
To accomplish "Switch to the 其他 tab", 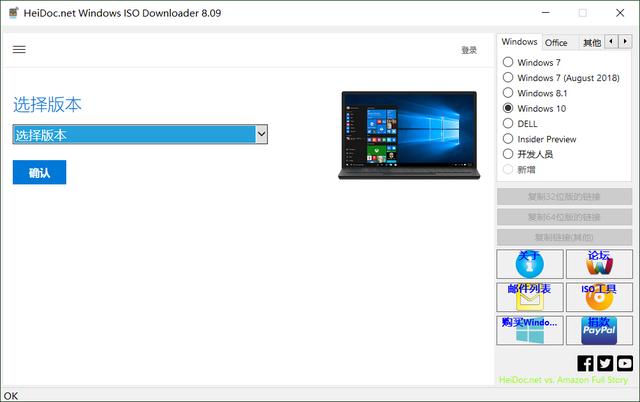I will coord(591,42).
